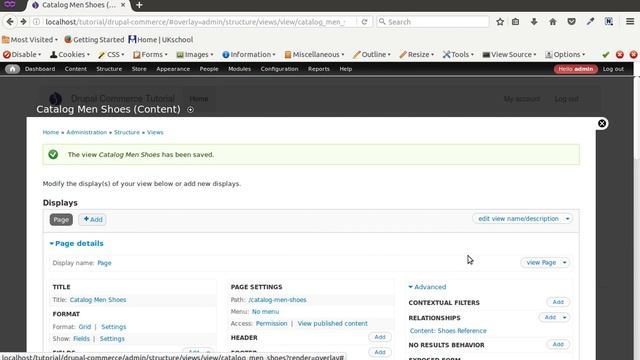Click the view Page button
The image size is (640, 360).
click(541, 262)
